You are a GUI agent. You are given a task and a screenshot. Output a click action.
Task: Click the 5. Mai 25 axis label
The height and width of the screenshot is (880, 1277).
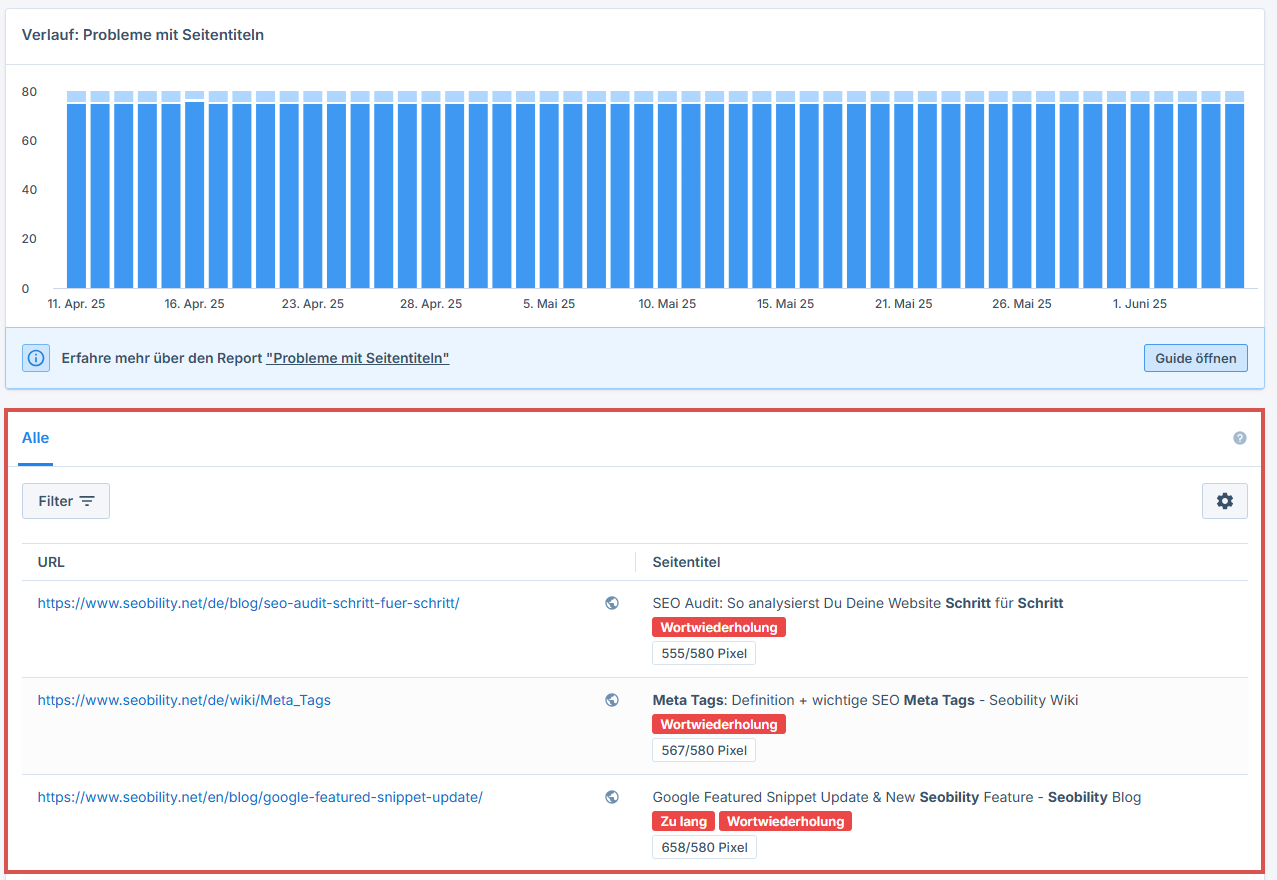pyautogui.click(x=549, y=303)
